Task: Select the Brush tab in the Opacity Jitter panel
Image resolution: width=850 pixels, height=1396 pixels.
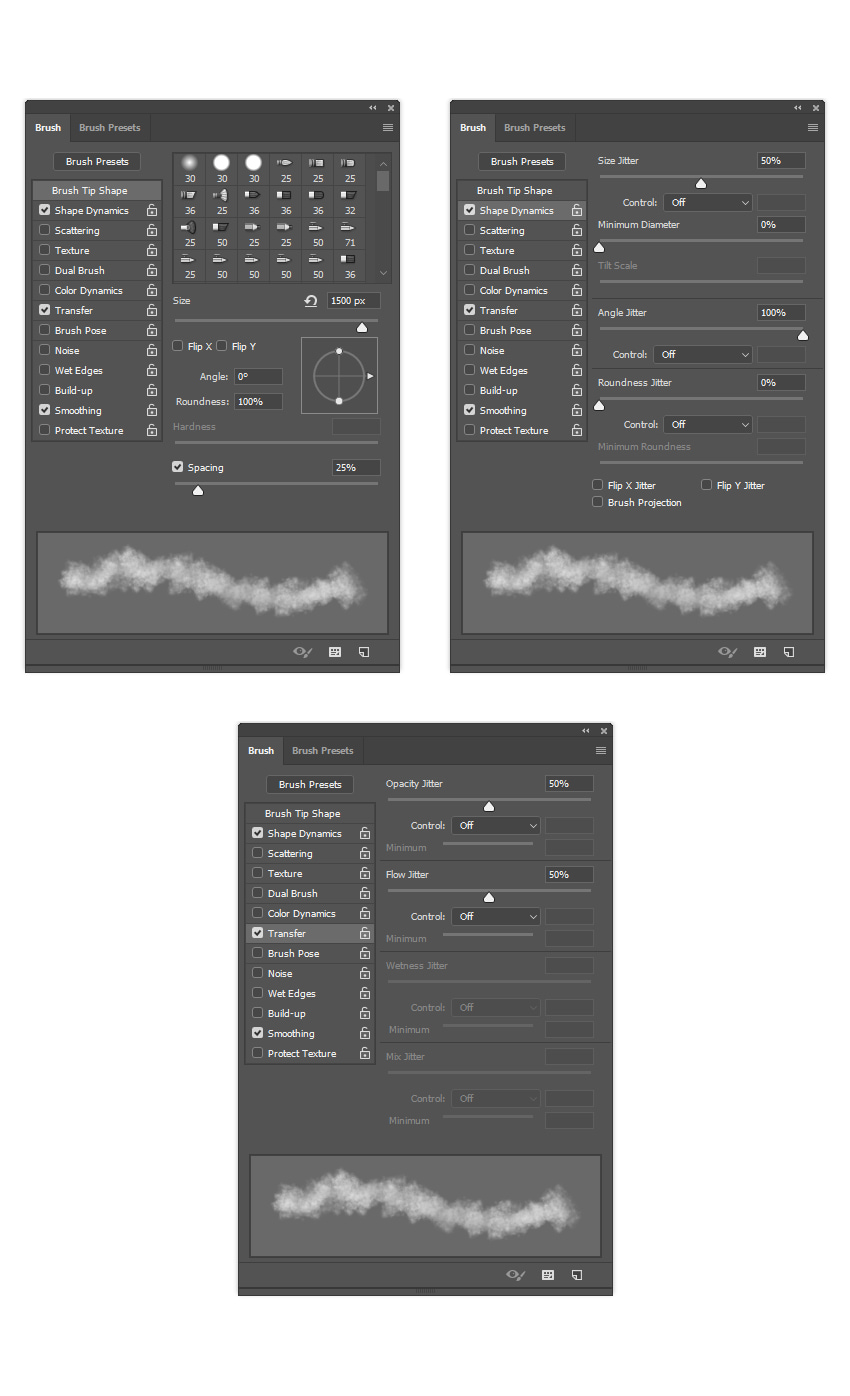Action: (261, 751)
